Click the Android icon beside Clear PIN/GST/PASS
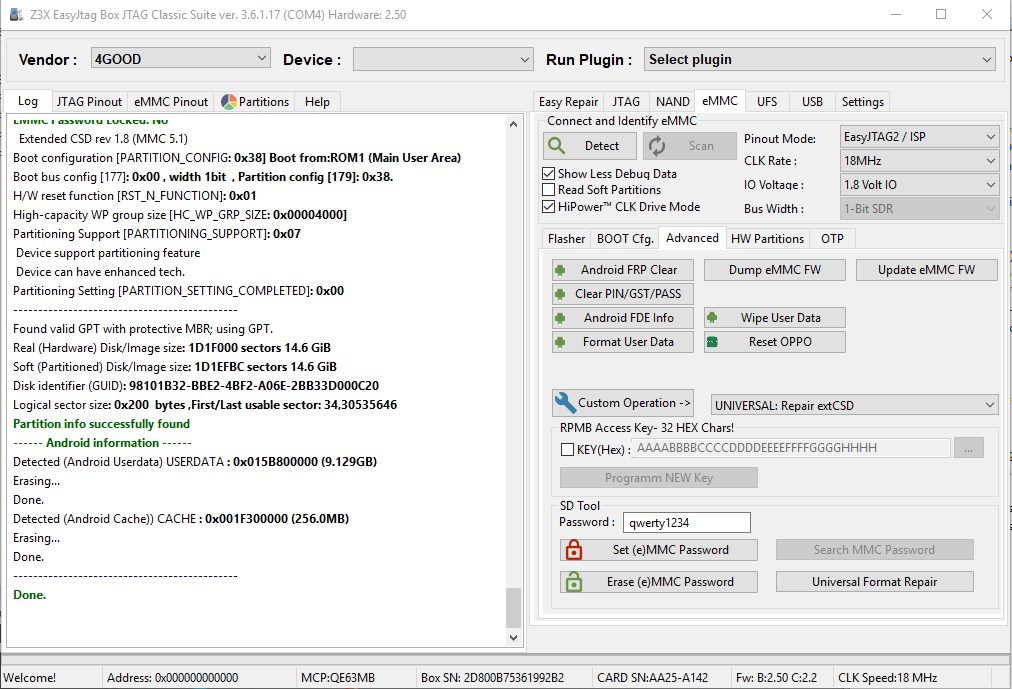Screen dimensions: 1012x689 pos(560,294)
